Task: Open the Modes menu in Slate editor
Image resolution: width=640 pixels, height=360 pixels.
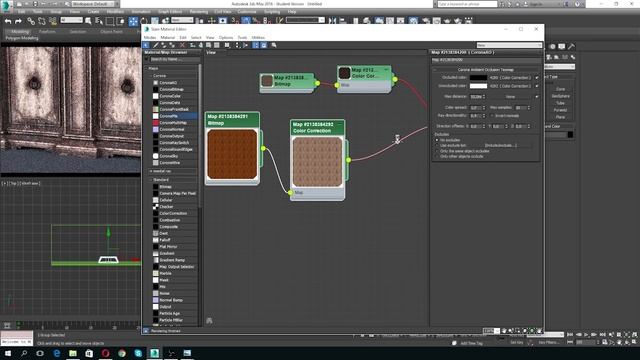Action: pos(150,38)
